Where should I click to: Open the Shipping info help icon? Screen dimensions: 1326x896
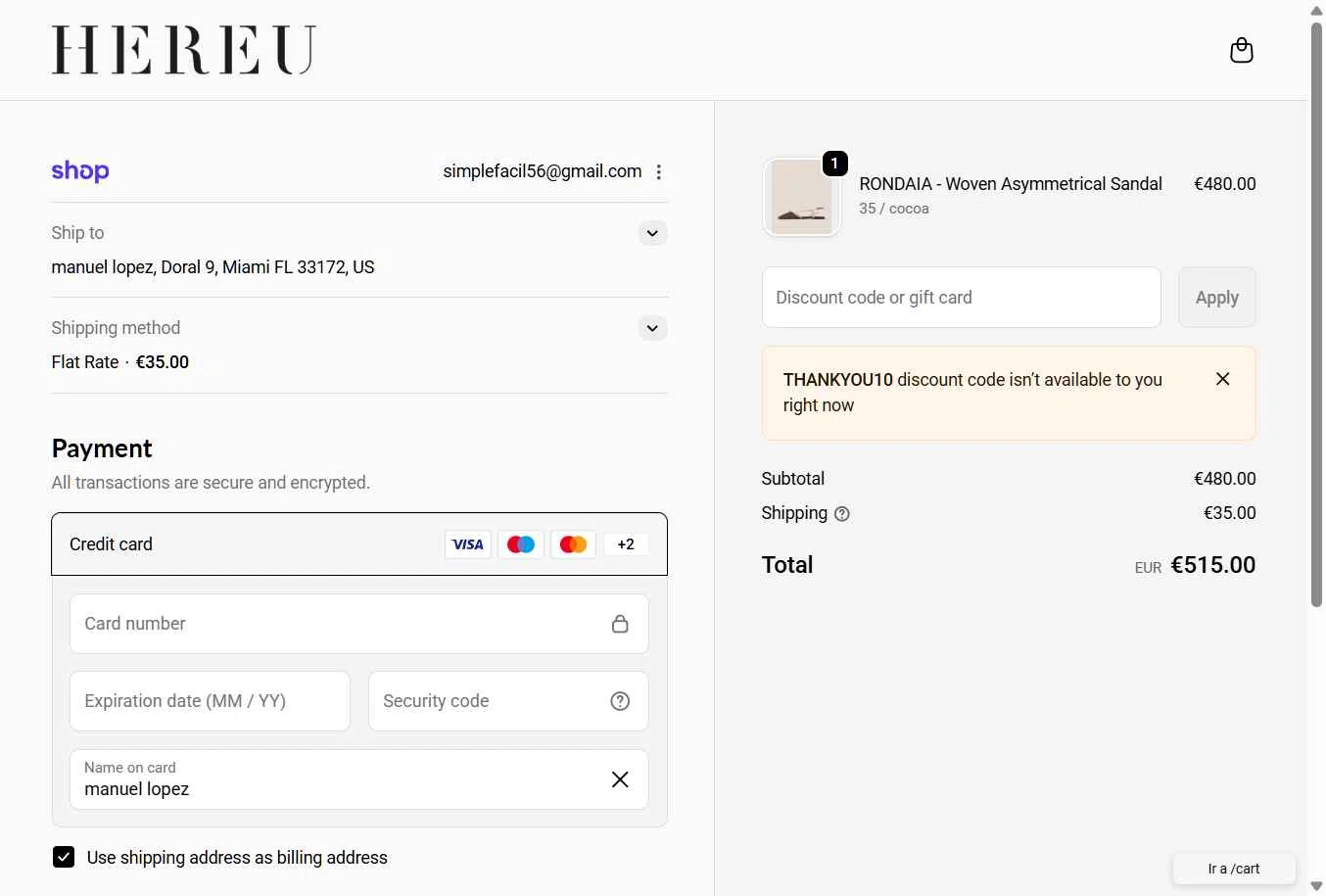point(842,514)
